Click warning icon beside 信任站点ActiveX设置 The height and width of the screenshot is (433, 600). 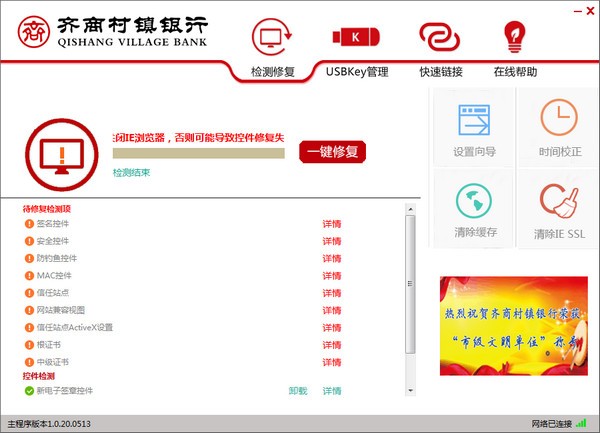click(29, 327)
